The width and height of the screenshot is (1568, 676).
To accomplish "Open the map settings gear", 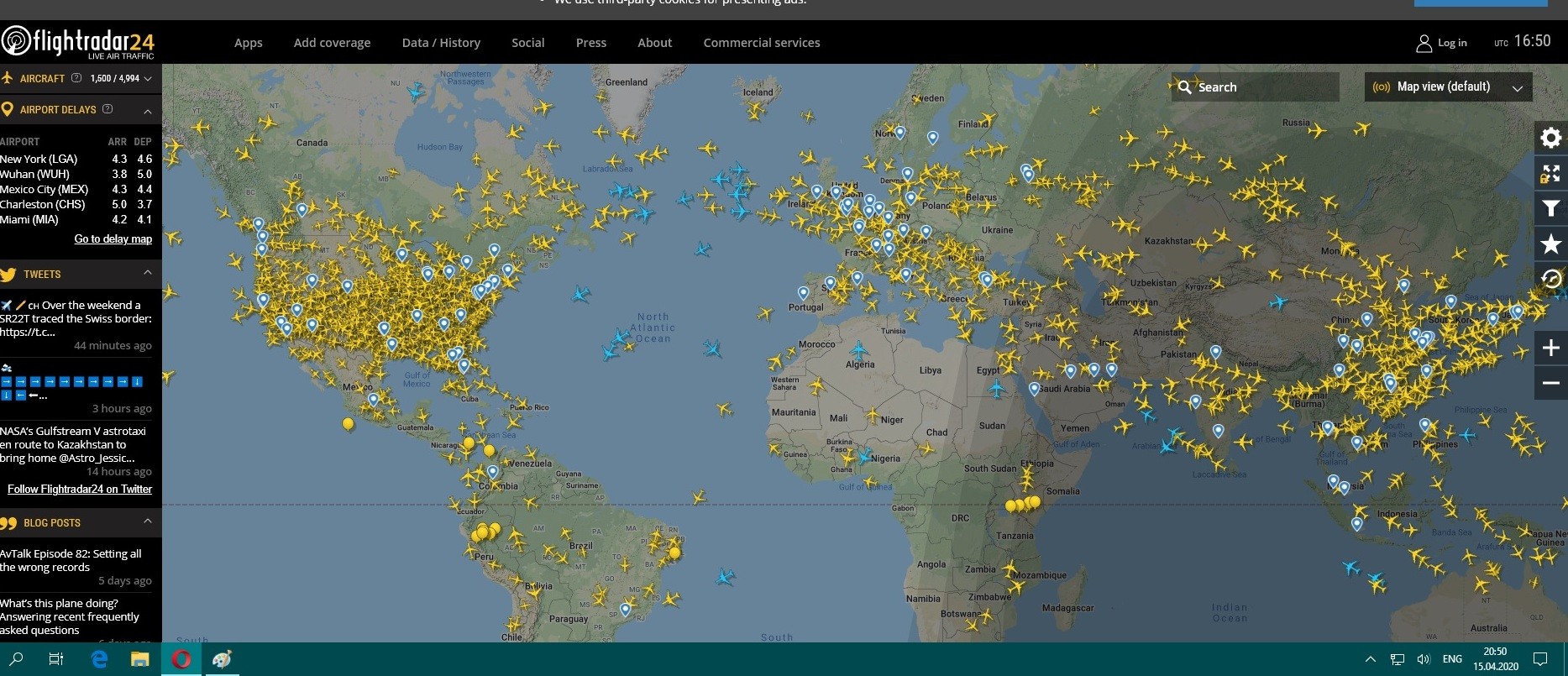I will (x=1550, y=138).
